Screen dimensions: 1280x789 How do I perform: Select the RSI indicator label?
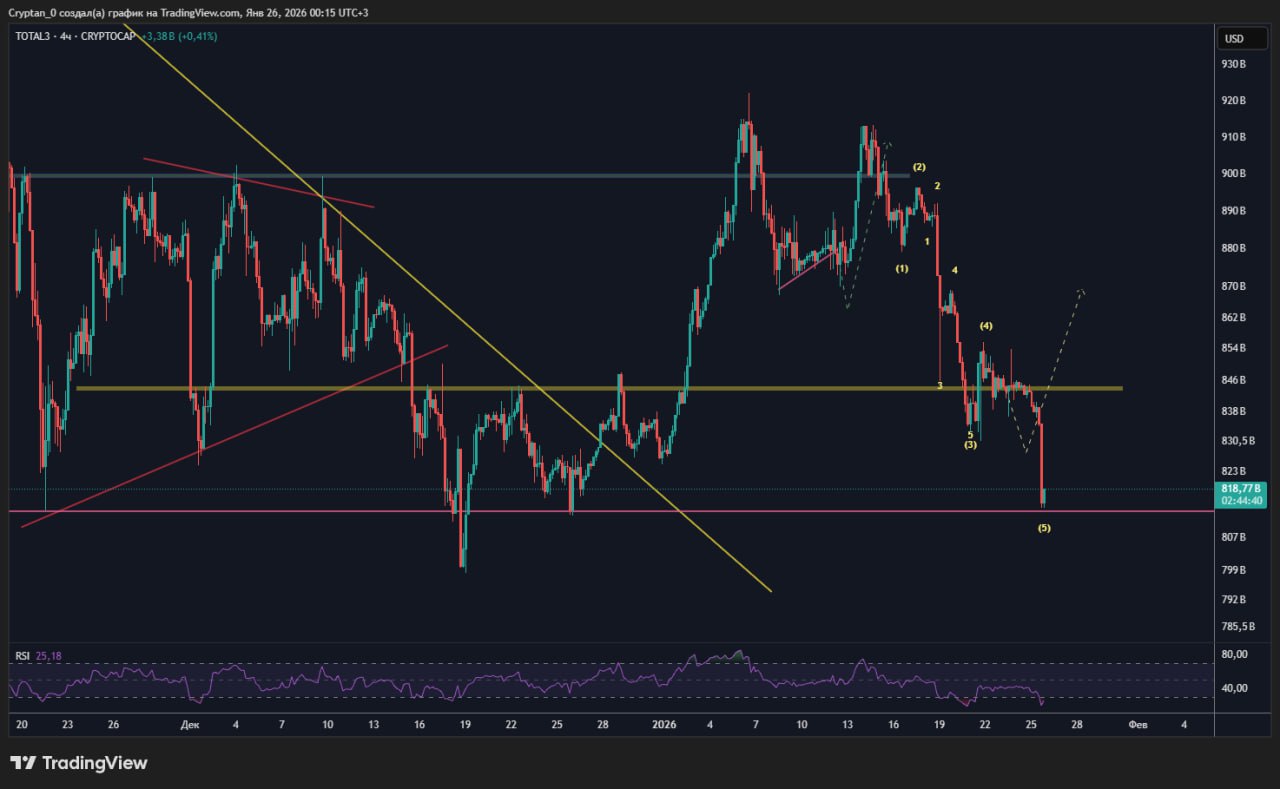(x=22, y=656)
